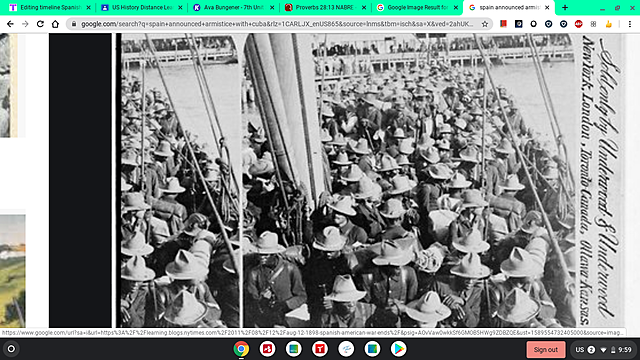Viewport: 640px width, 360px height.
Task: Launch Google Play Store from shelf
Action: click(398, 349)
